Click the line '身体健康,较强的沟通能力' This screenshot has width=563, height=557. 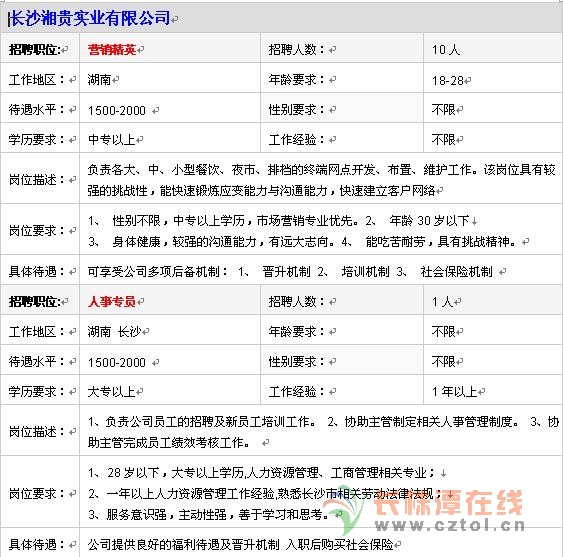click(x=184, y=242)
